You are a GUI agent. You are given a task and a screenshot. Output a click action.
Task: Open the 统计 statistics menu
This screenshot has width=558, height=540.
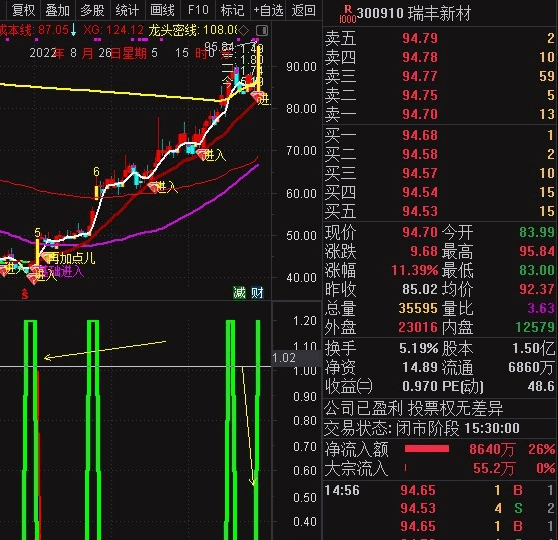[x=127, y=10]
